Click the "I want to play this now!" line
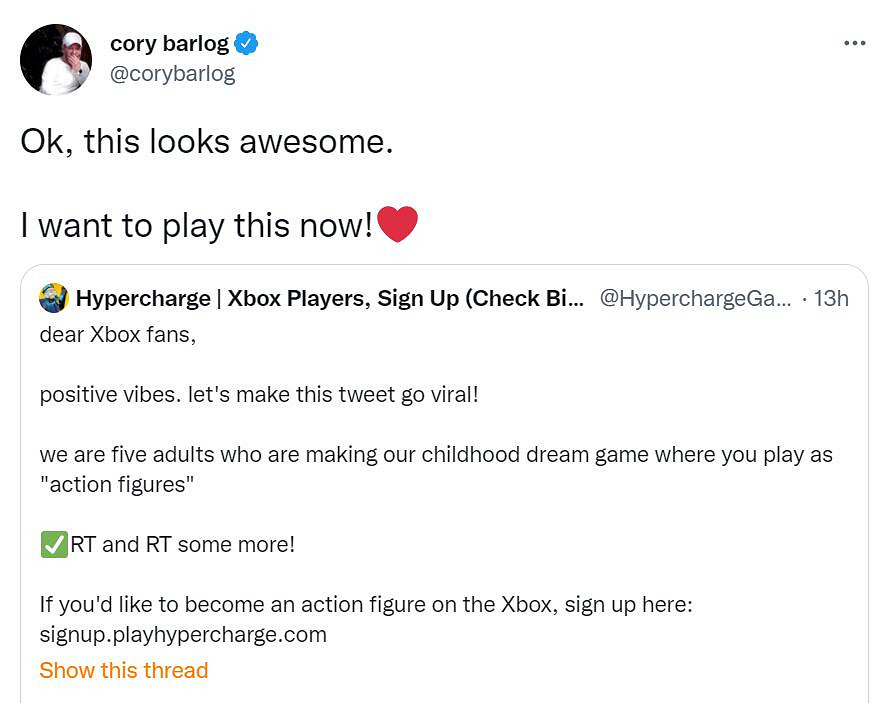 click(x=196, y=225)
